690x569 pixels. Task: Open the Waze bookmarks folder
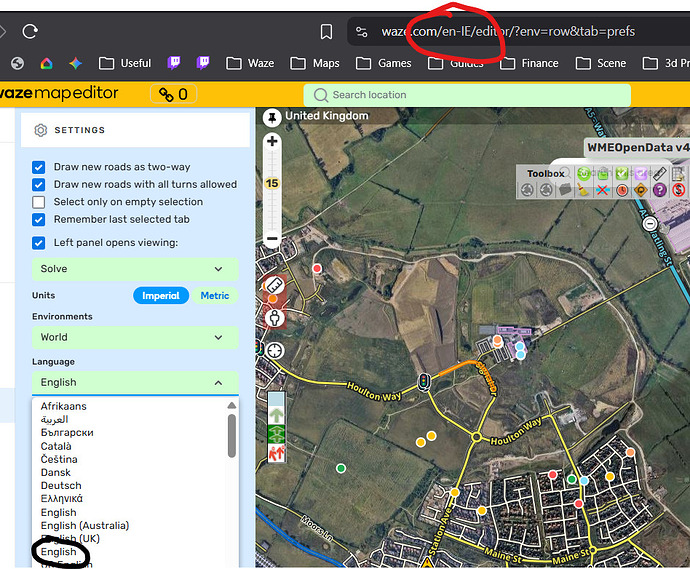point(250,63)
